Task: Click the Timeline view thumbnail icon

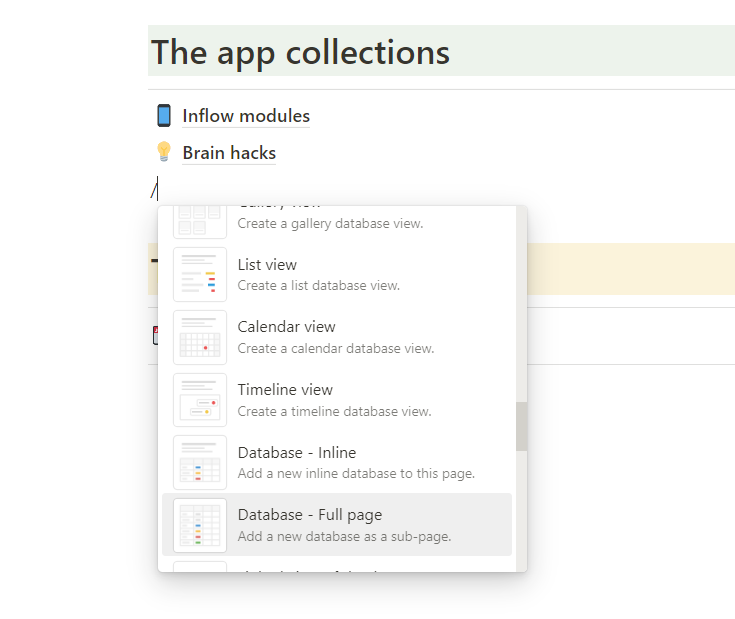Action: click(200, 400)
